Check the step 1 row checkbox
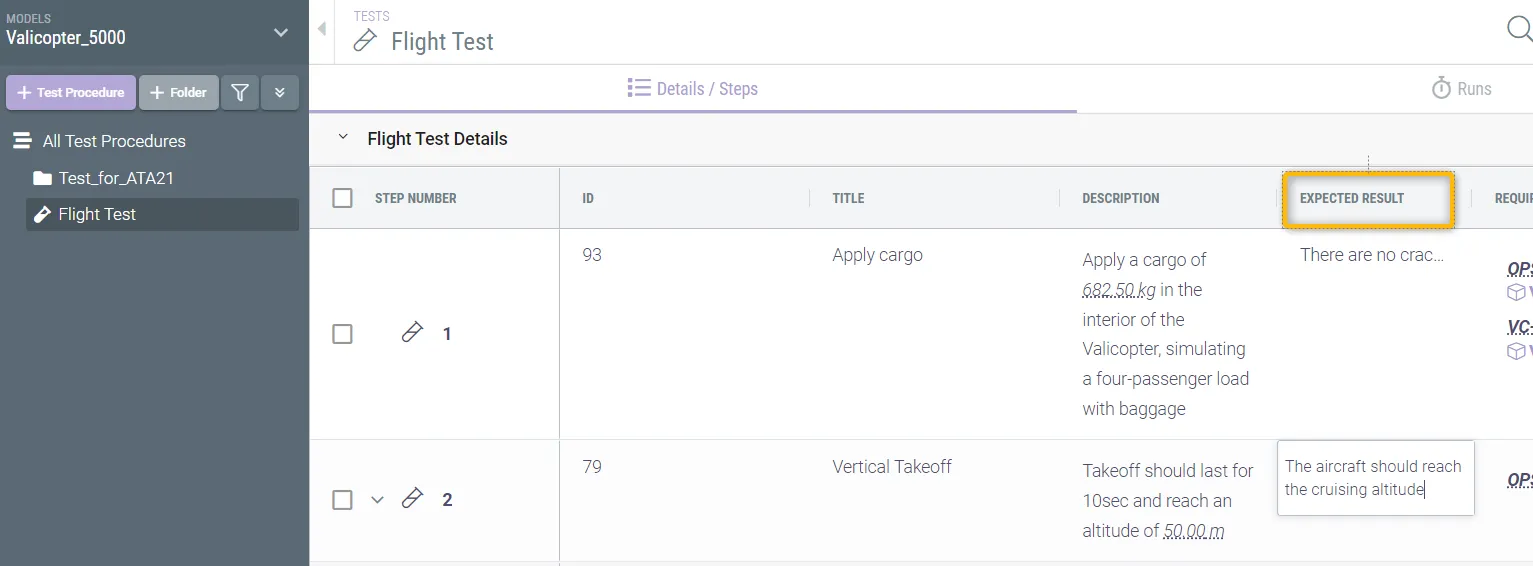The image size is (1533, 566). pyautogui.click(x=343, y=334)
